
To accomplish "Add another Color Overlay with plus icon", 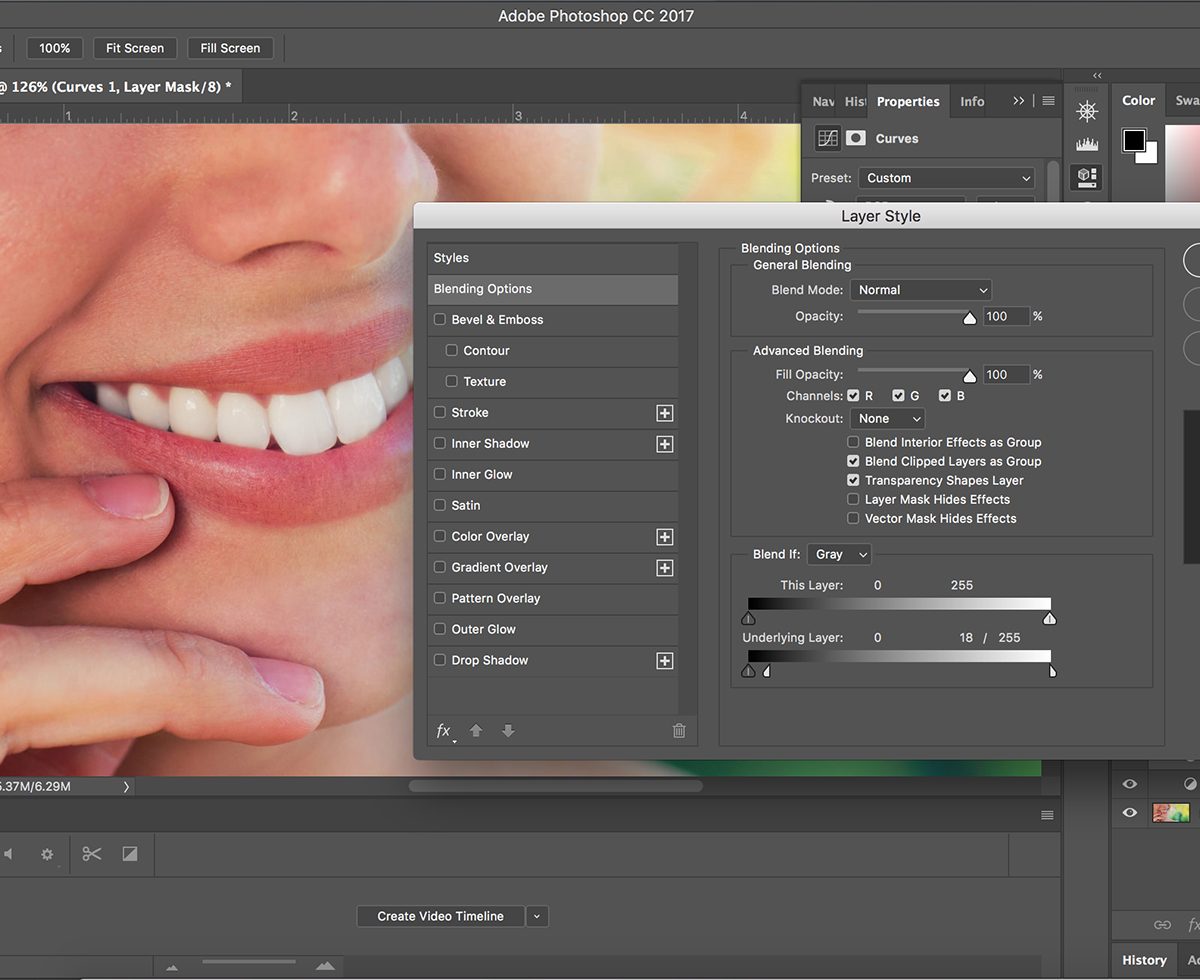I will coord(665,537).
